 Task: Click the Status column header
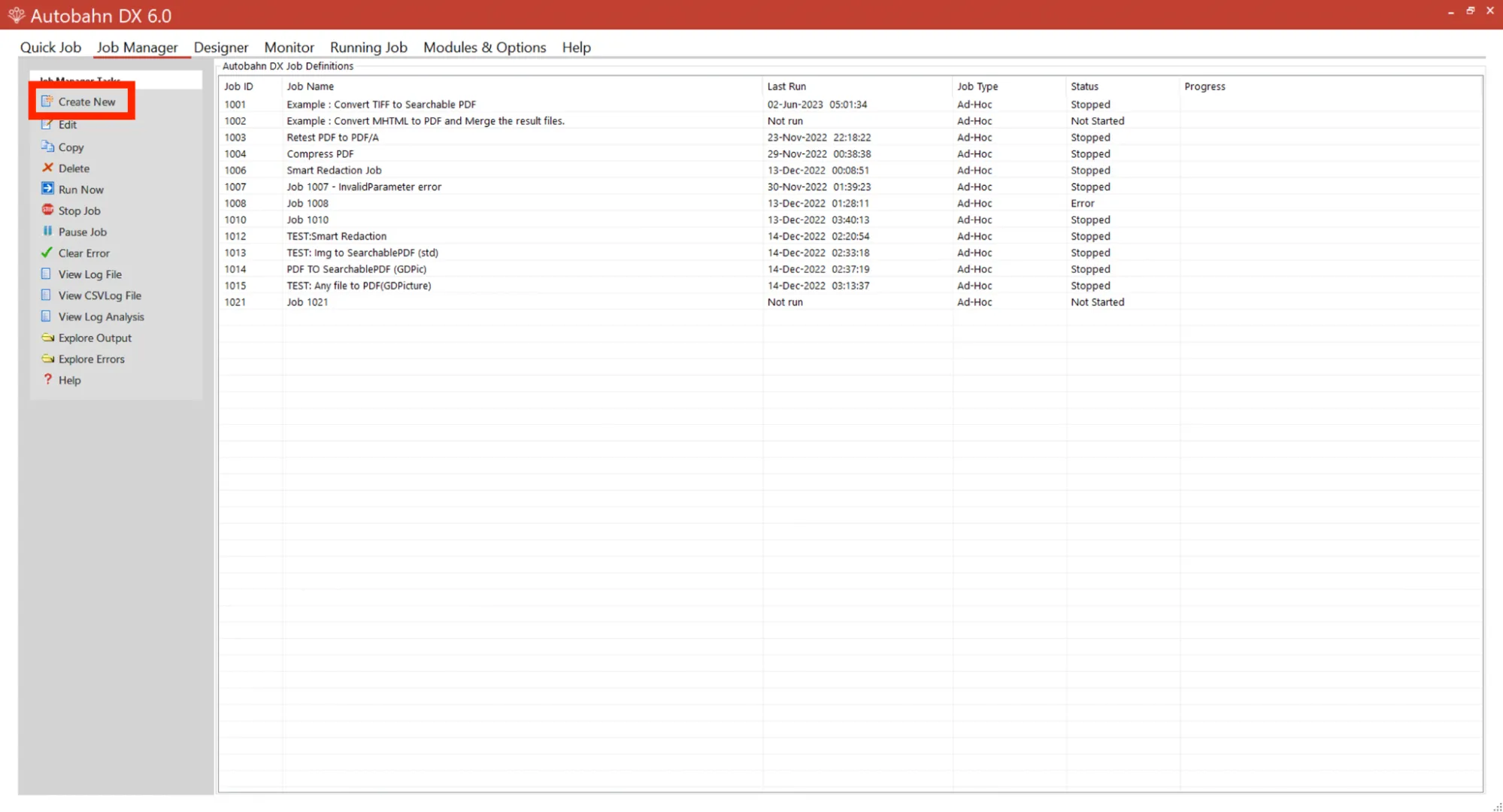pos(1084,86)
